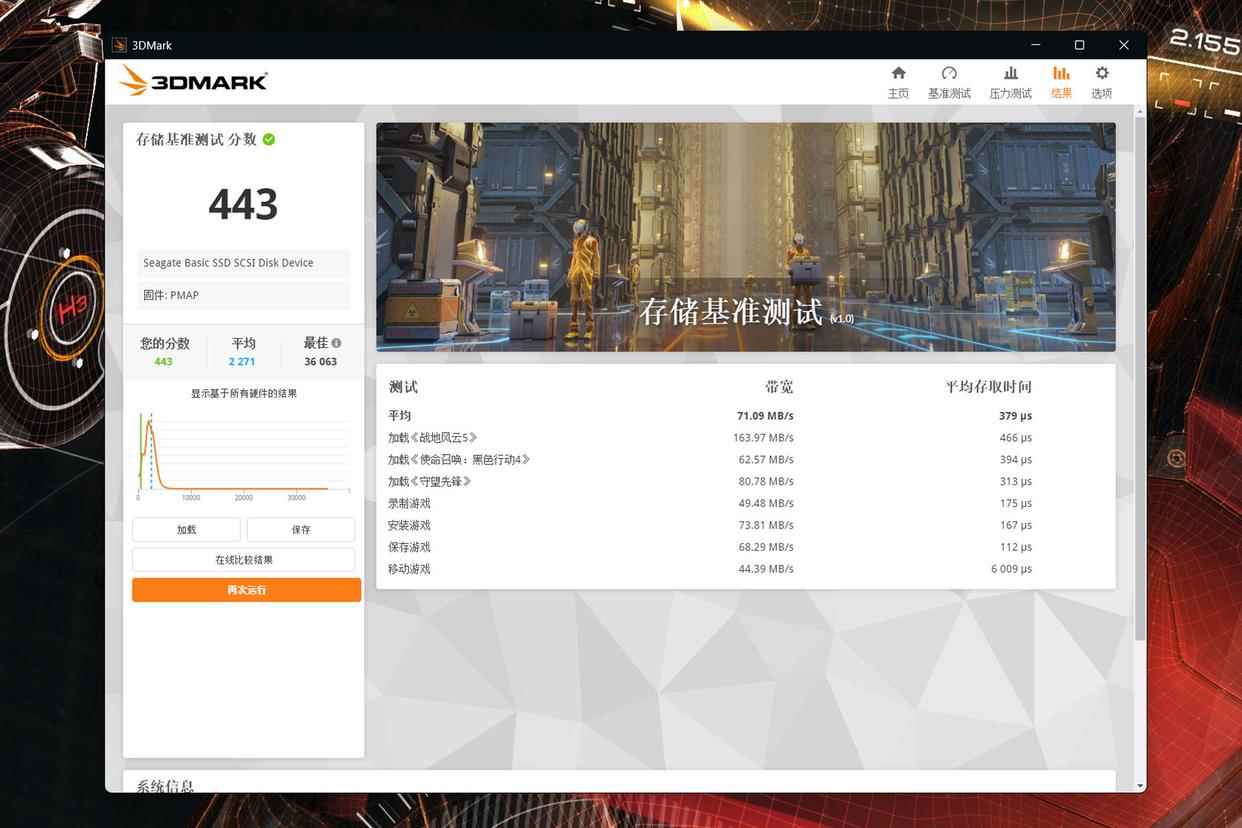
Task: Click the green validation checkmark icon
Action: (269, 139)
